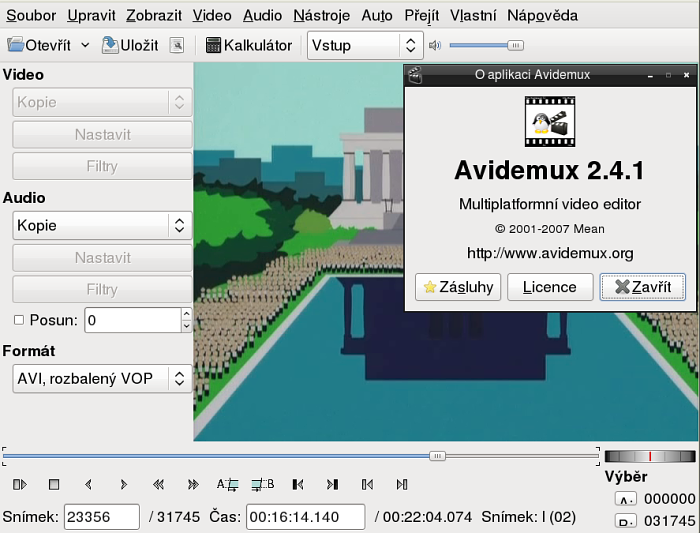
Task: Click the clapperboard icon in dialog title bar
Action: tap(415, 75)
